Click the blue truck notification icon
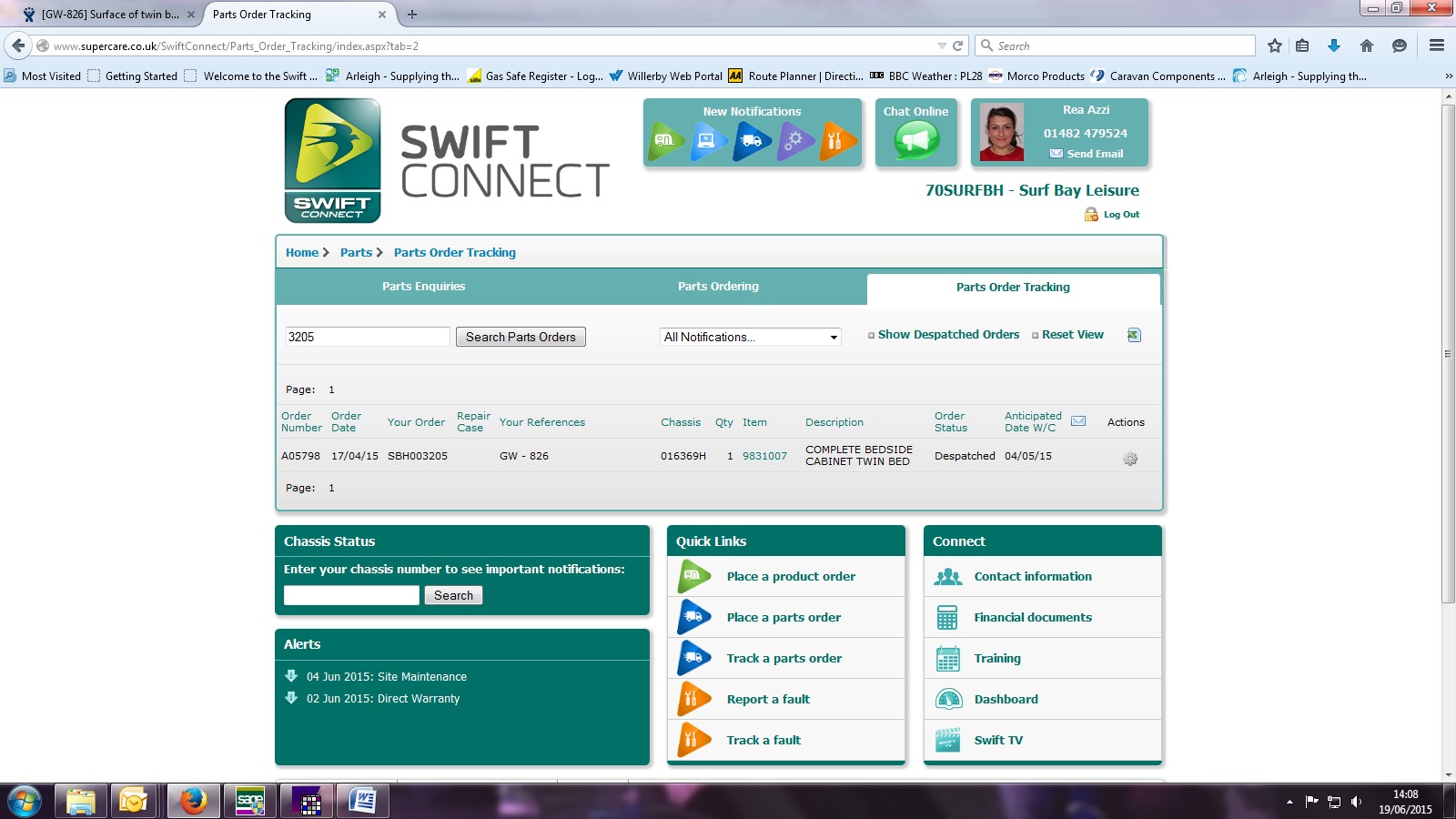1456x819 pixels. coord(751,141)
